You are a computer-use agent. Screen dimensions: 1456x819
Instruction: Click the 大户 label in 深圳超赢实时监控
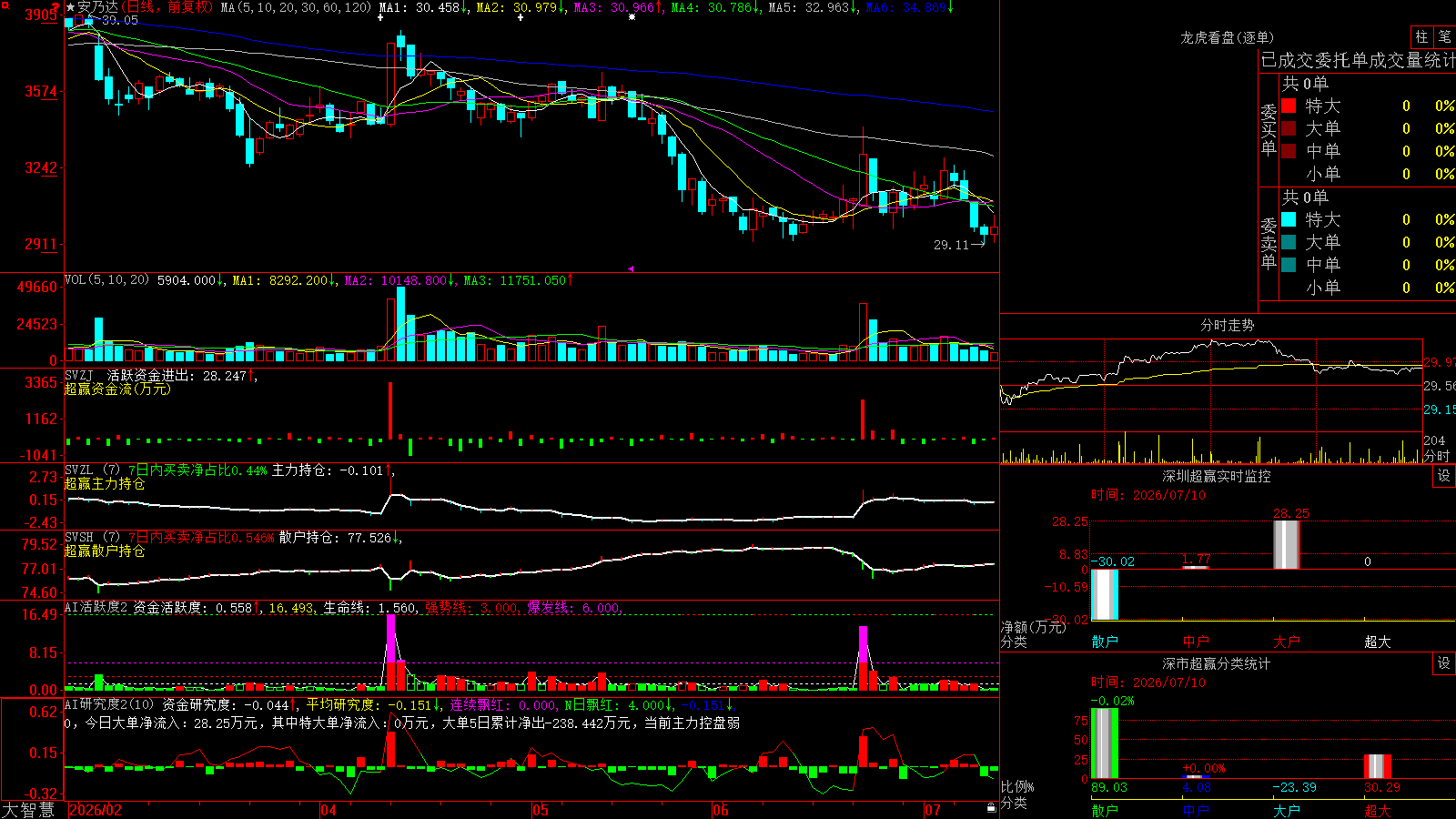(x=1287, y=642)
